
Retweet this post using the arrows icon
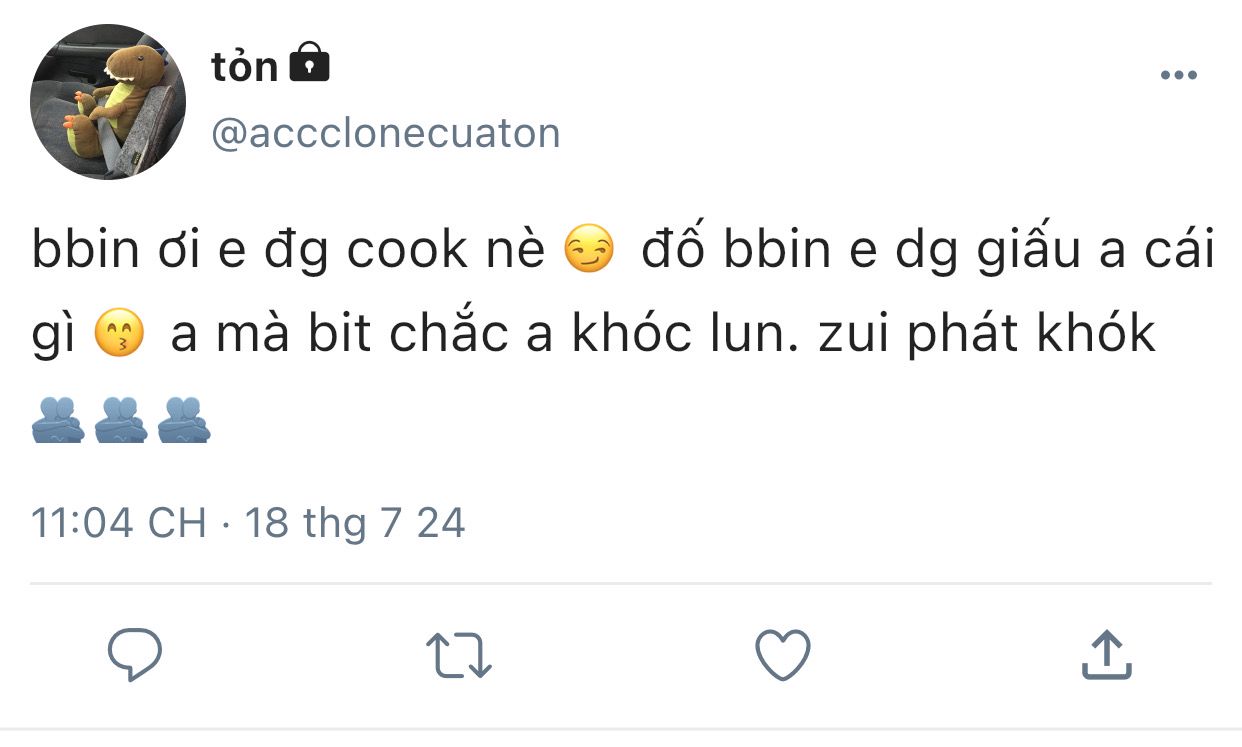tap(459, 657)
